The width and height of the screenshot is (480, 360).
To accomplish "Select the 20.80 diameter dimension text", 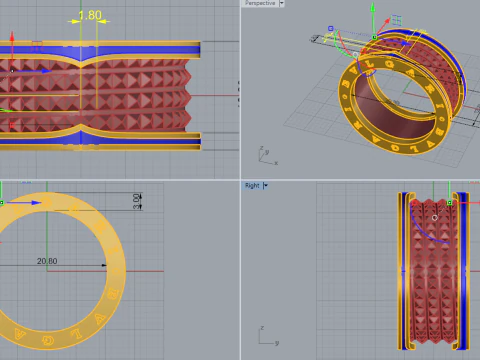I will click(x=47, y=261).
